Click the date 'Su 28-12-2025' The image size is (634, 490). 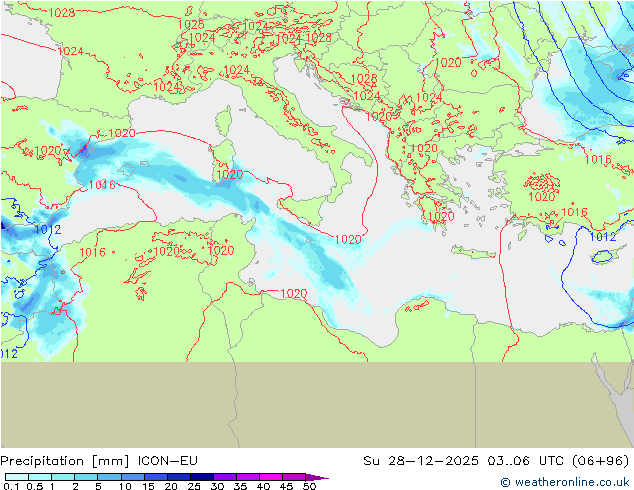tap(421, 461)
